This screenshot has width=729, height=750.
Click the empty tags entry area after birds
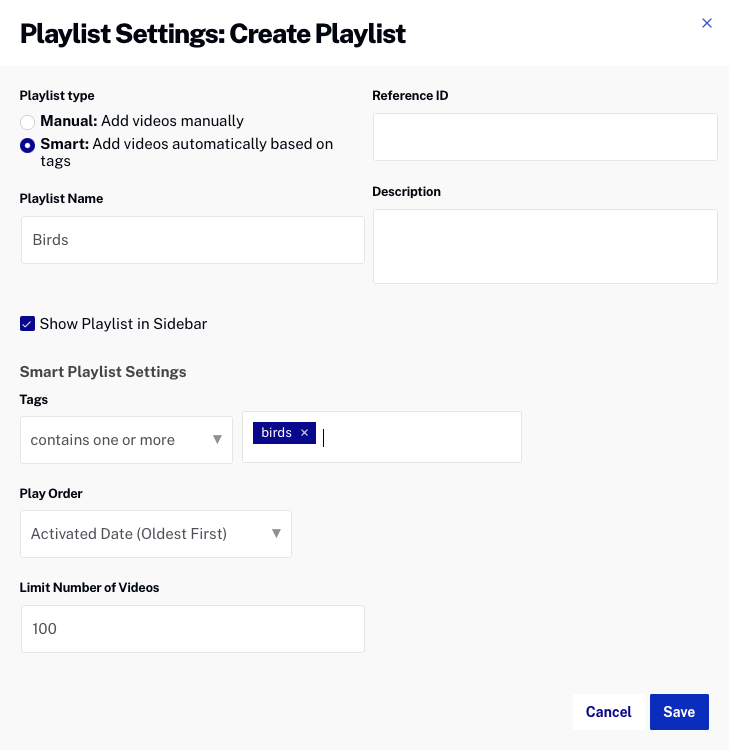click(x=420, y=437)
